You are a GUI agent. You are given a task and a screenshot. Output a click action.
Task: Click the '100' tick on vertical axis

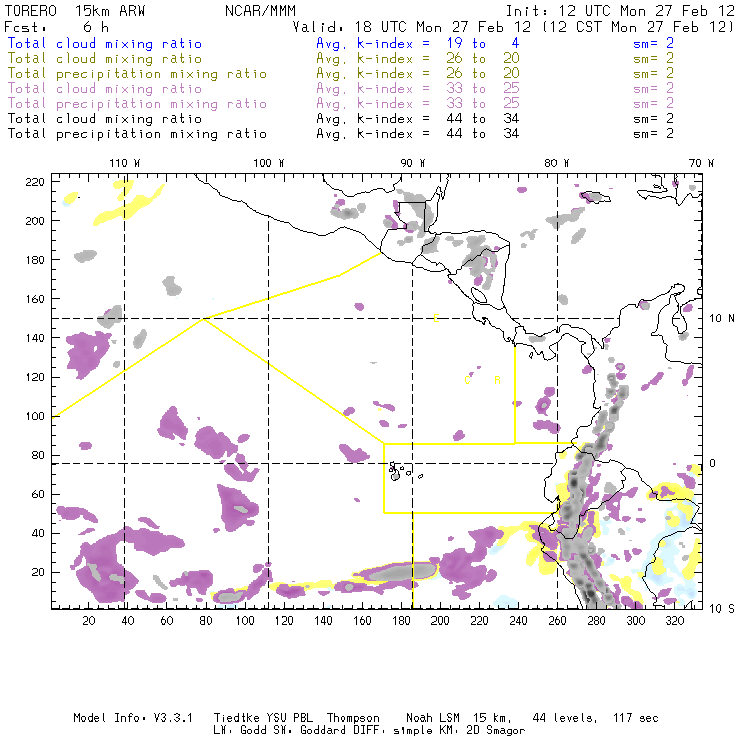tap(35, 416)
